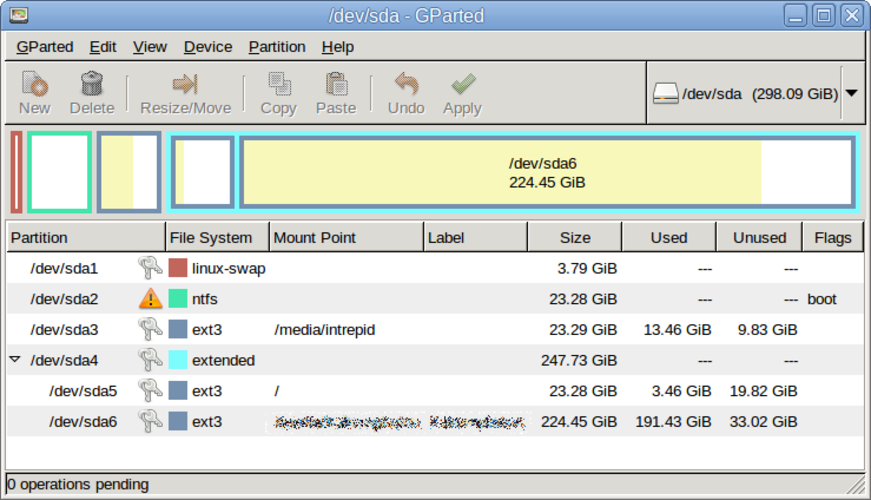The height and width of the screenshot is (500, 871).
Task: Click the Copy partition toolbar icon
Action: (x=279, y=84)
